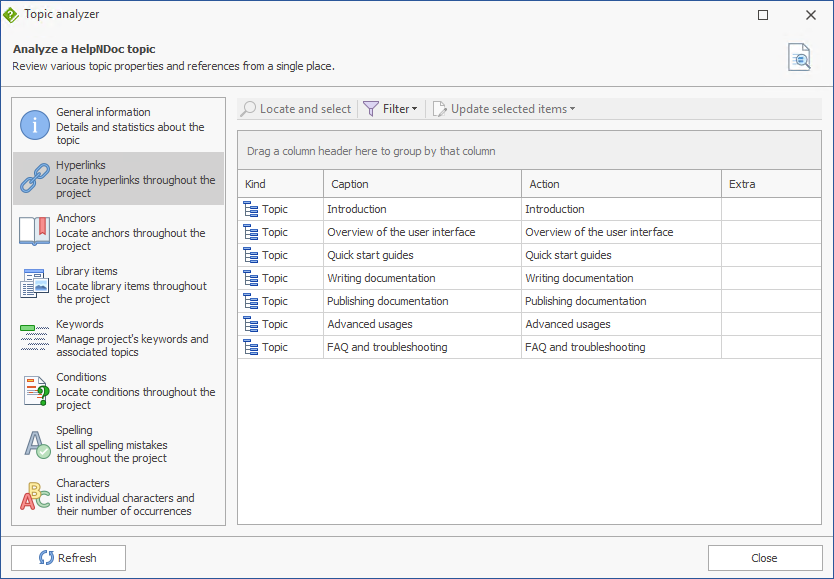Image resolution: width=834 pixels, height=579 pixels.
Task: Select caption cell Overview of the user interface
Action: point(422,232)
